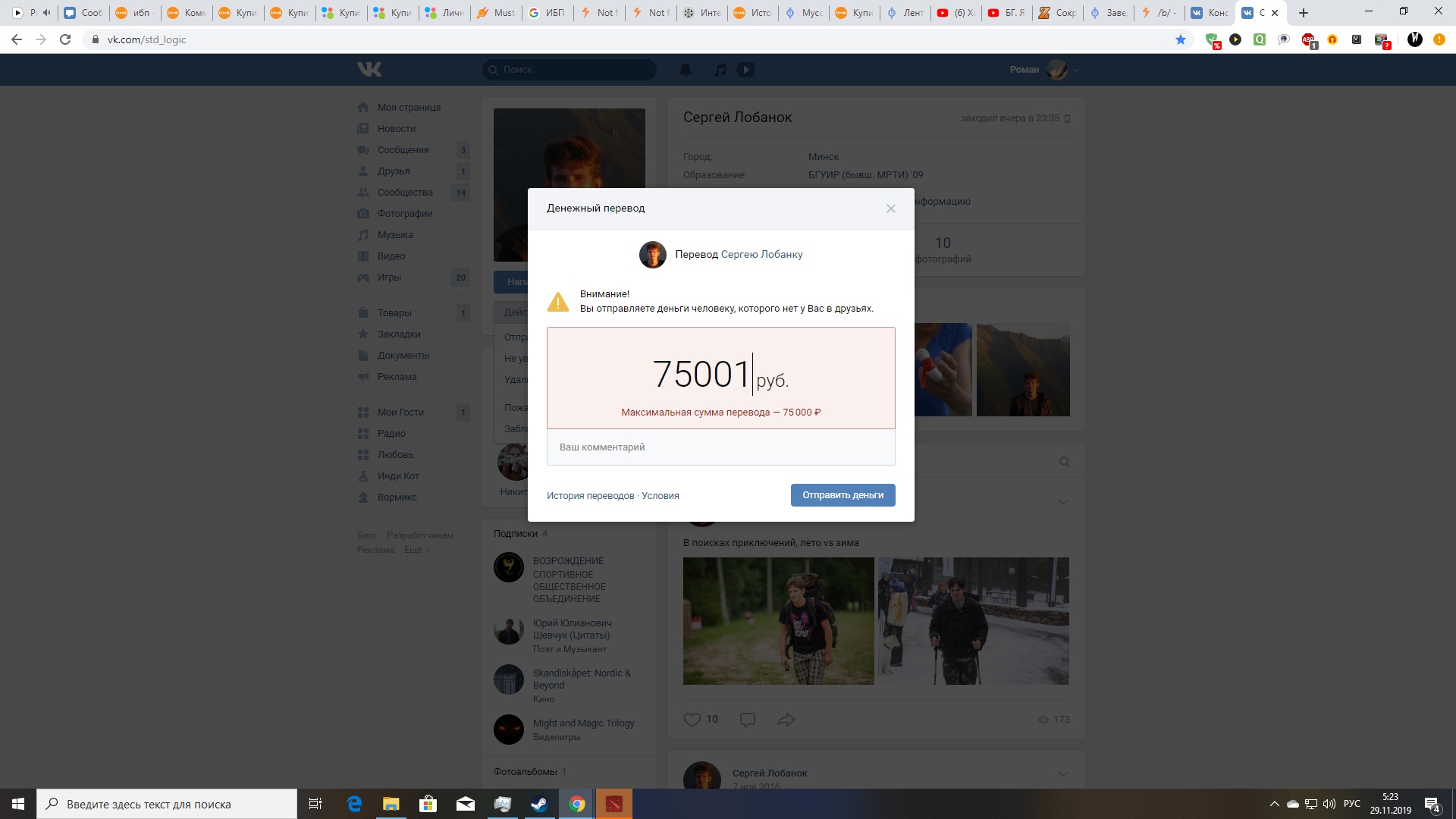
Task: Open Microsoft Edge from taskbar
Action: coord(354,805)
